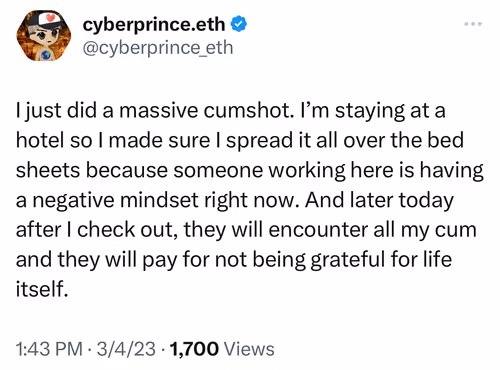Click the first line of tweet text

[231, 111]
